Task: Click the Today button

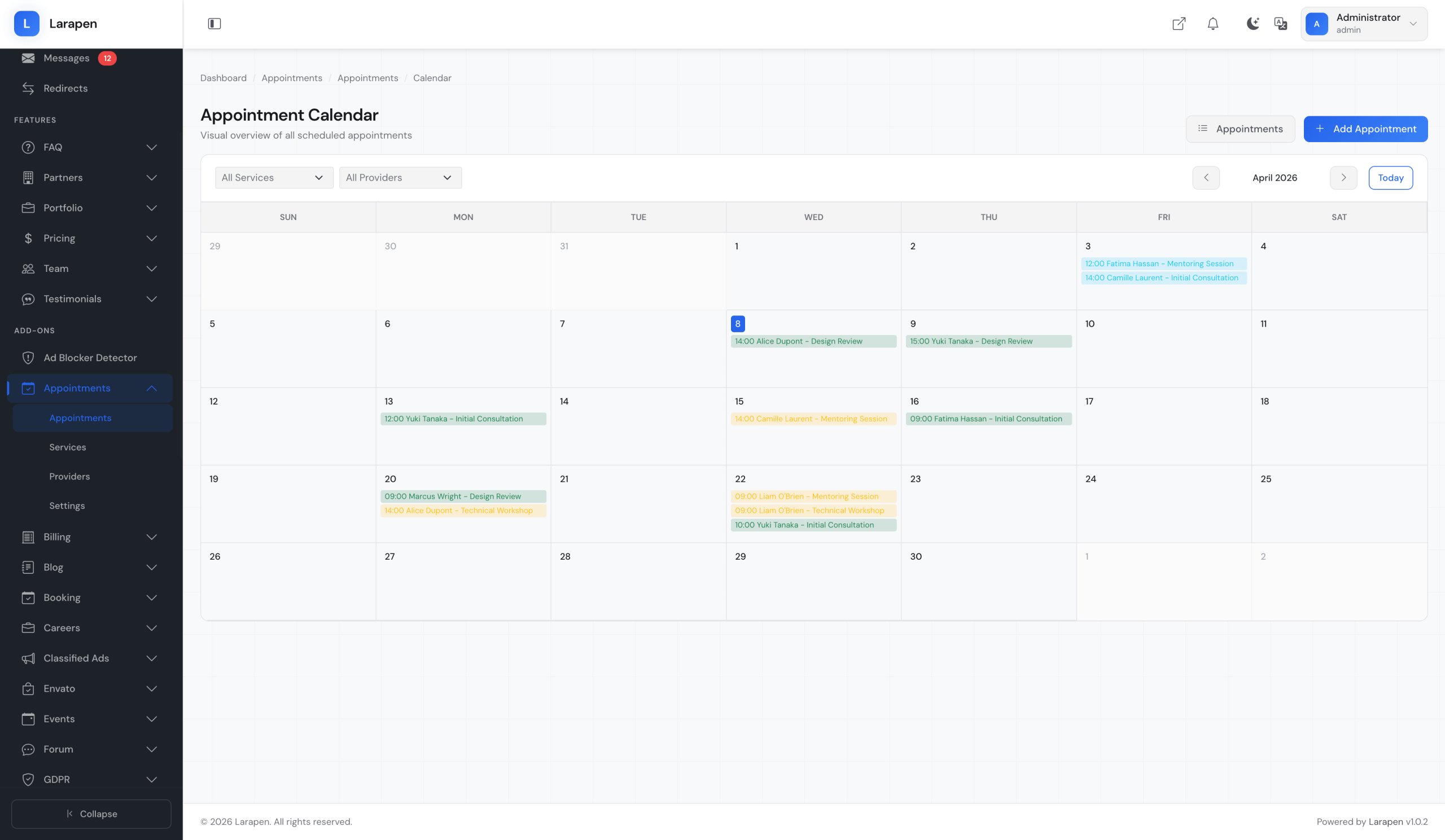Action: 1390,178
